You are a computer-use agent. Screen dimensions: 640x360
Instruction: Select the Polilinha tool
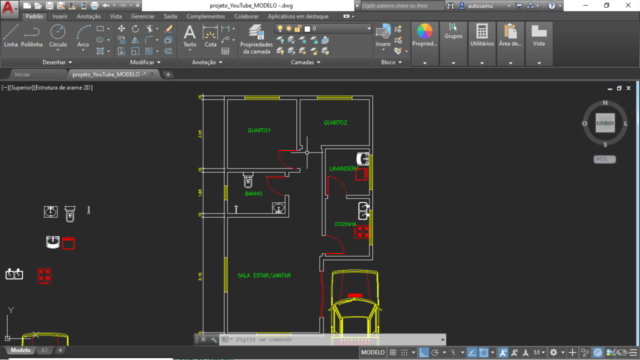tap(32, 36)
